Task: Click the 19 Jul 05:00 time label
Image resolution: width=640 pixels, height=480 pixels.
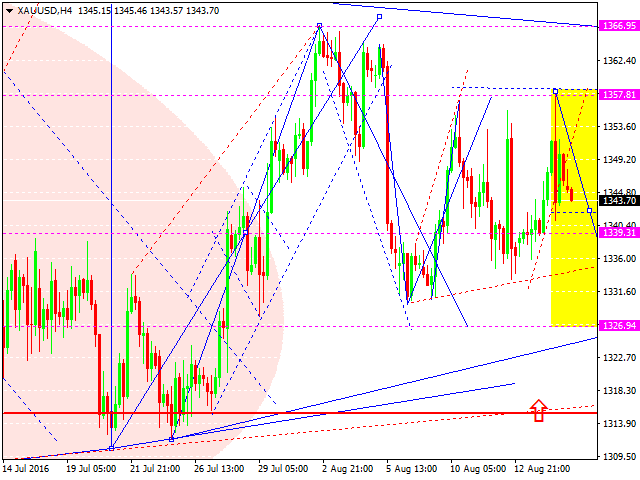Action: point(91,469)
